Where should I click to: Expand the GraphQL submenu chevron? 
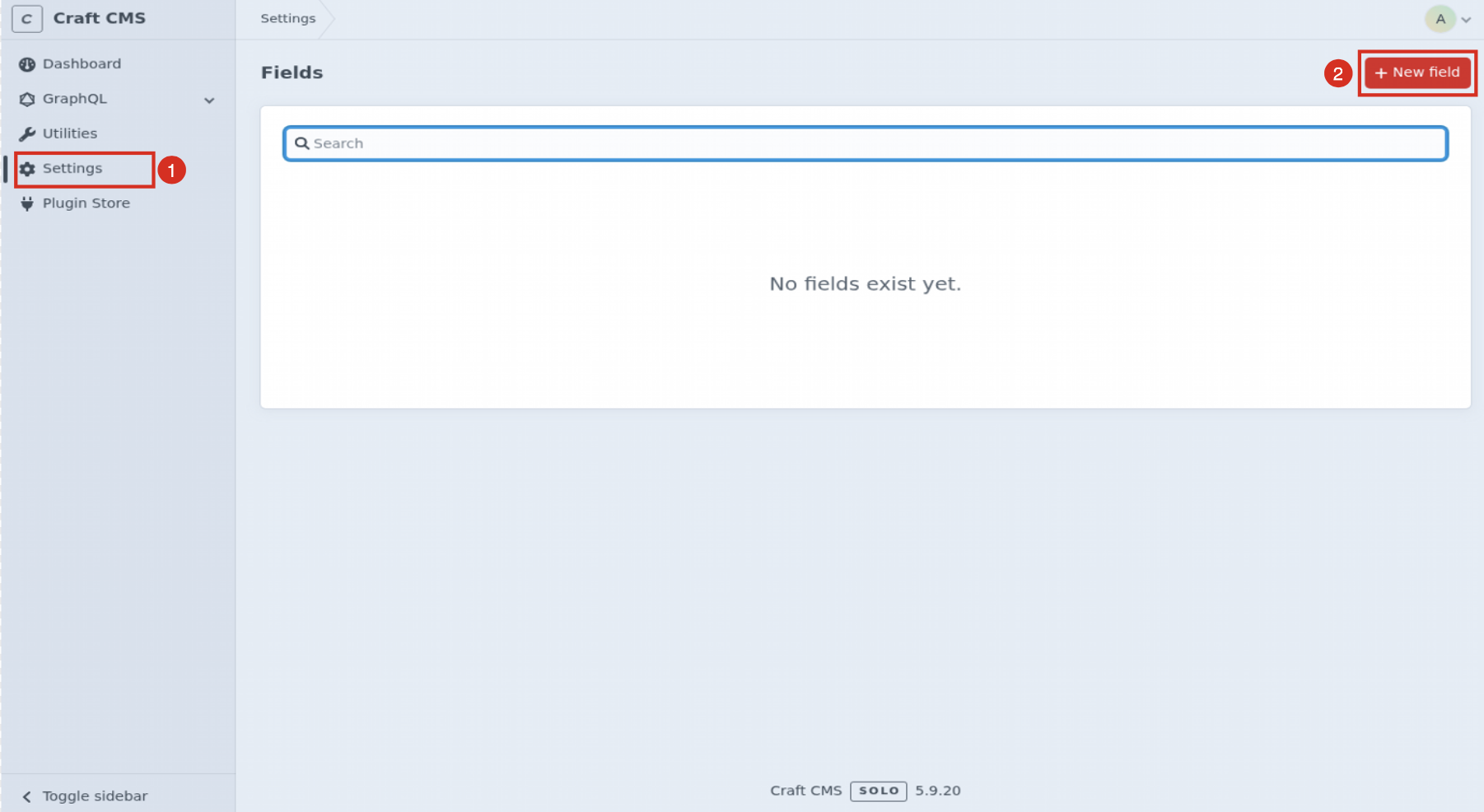coord(209,100)
